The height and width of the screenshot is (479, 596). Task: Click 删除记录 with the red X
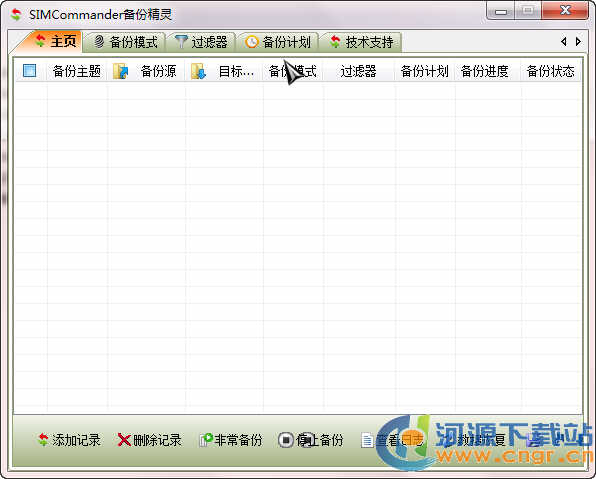tap(149, 440)
